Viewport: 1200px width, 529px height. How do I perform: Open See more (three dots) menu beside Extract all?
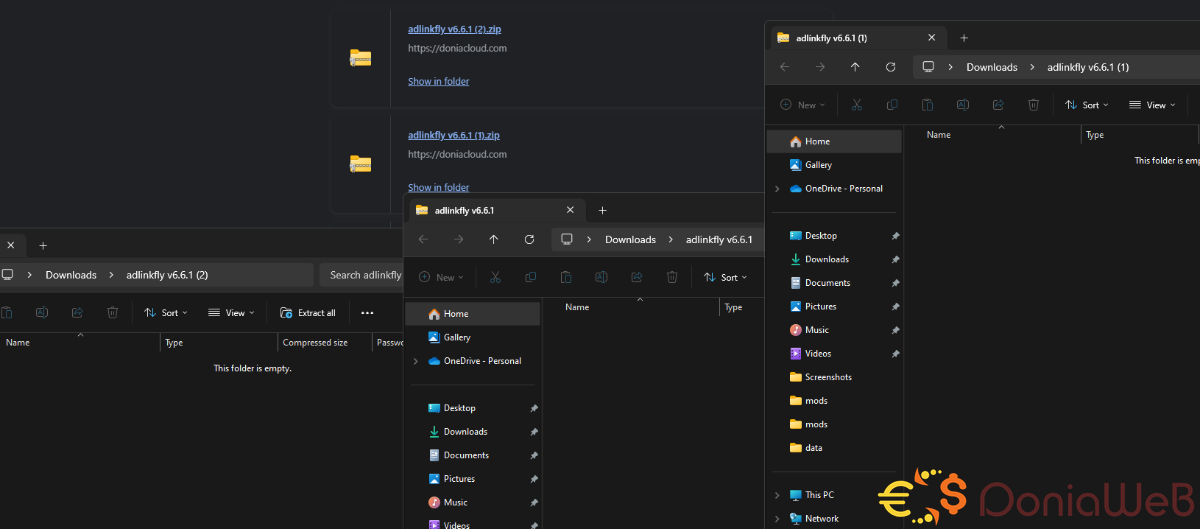pos(367,313)
